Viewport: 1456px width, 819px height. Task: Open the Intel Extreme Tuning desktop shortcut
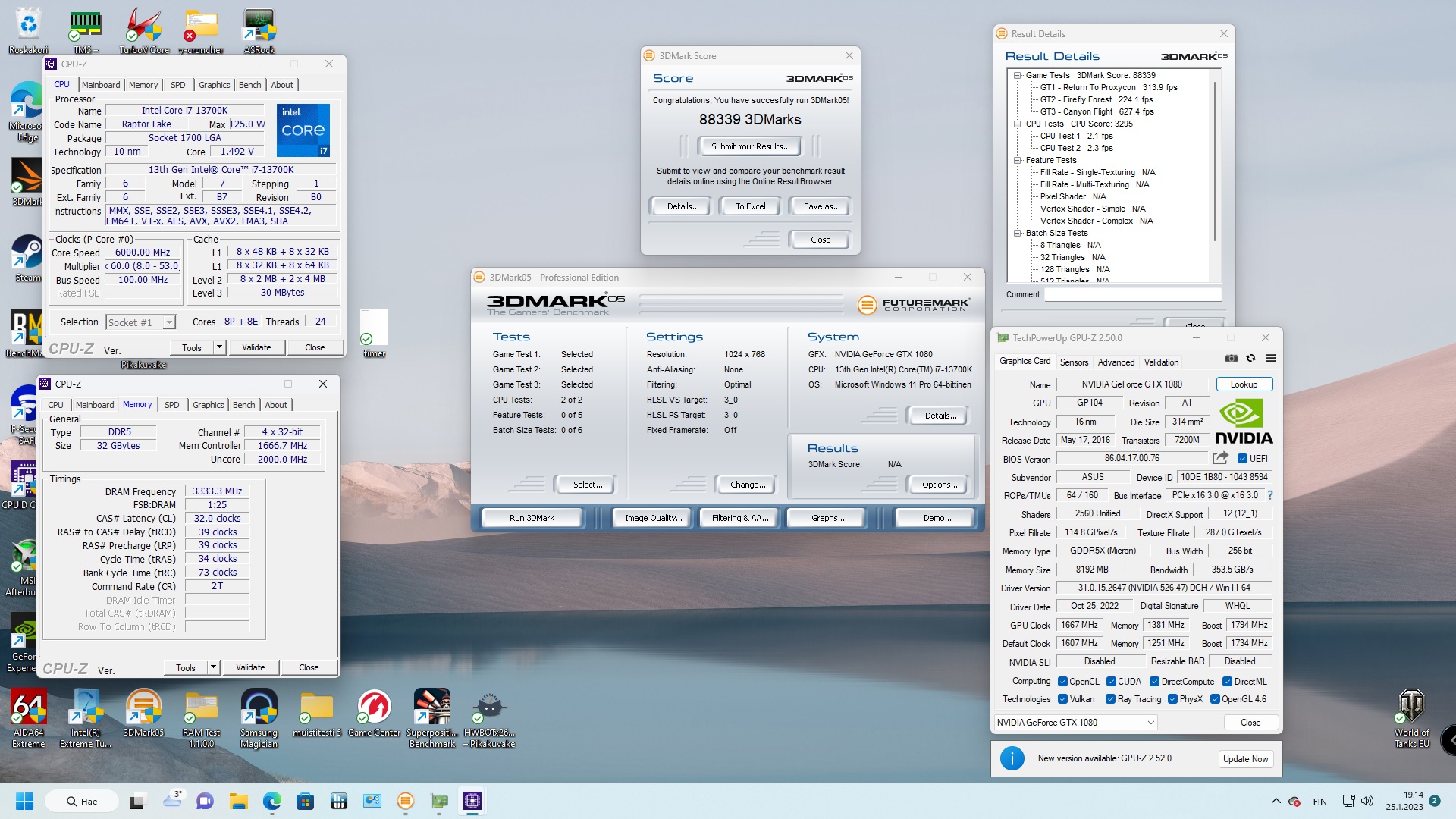pyautogui.click(x=85, y=719)
